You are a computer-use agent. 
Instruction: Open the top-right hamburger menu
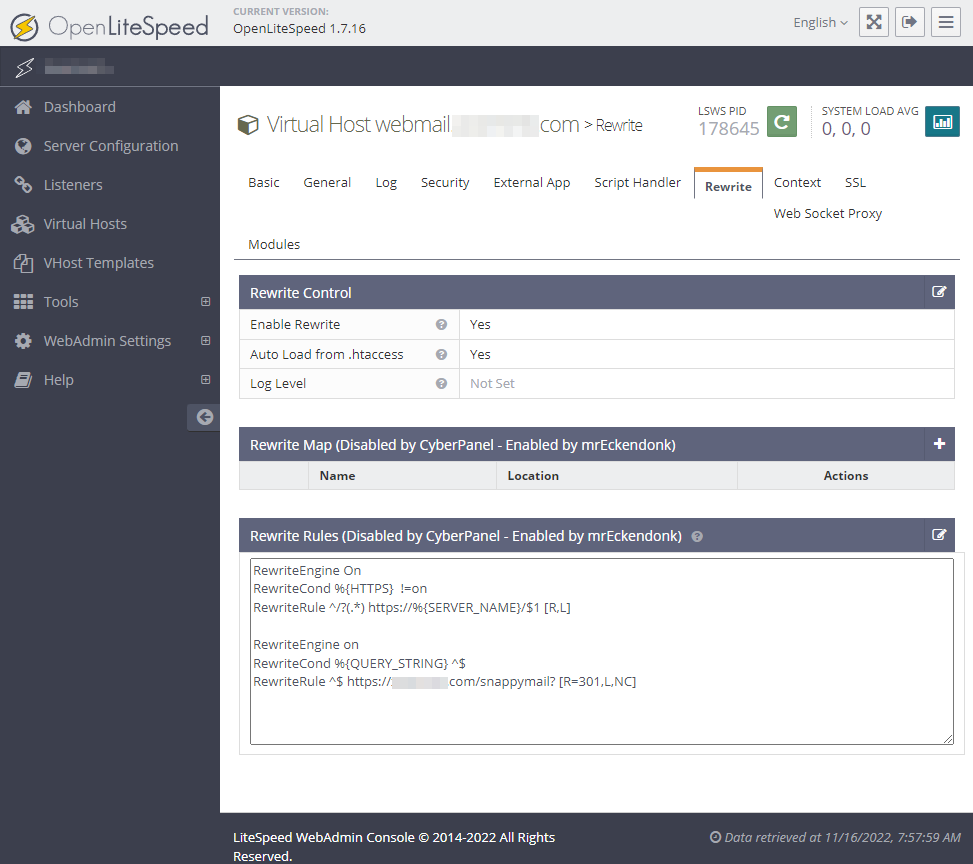[945, 21]
